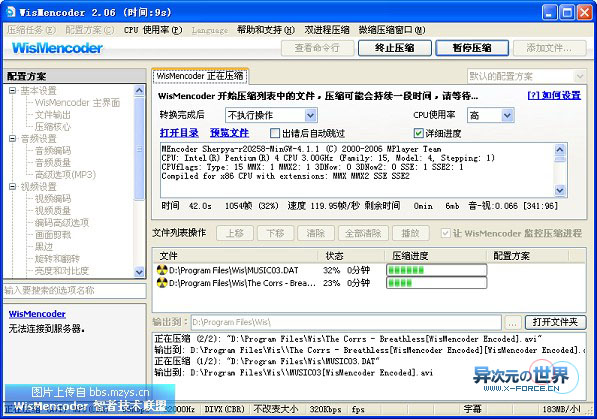Click the 压缩进度 column header
597x419 pixels.
pyautogui.click(x=435, y=256)
